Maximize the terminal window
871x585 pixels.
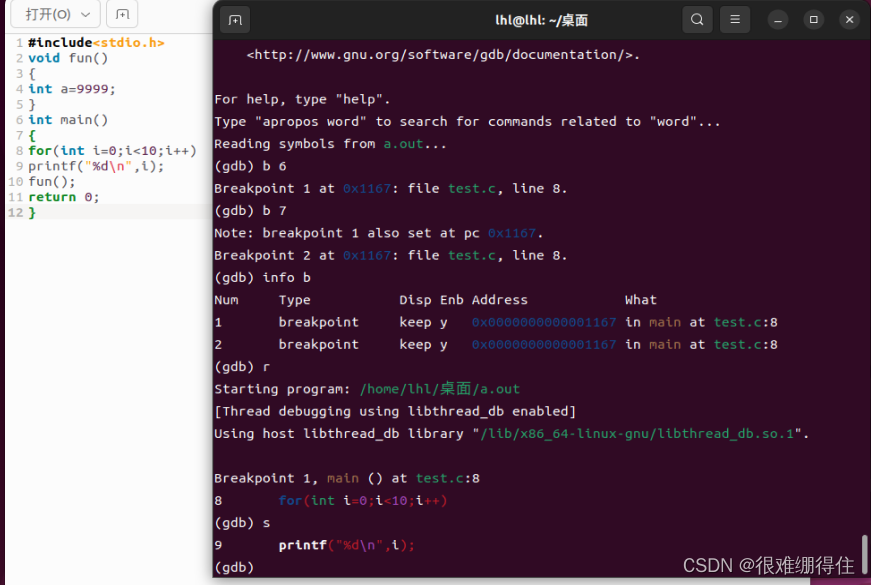click(x=813, y=20)
